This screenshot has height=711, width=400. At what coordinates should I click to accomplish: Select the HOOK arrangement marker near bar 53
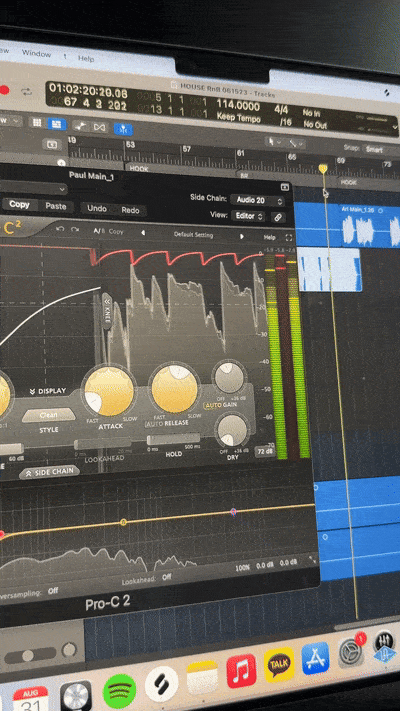point(139,168)
